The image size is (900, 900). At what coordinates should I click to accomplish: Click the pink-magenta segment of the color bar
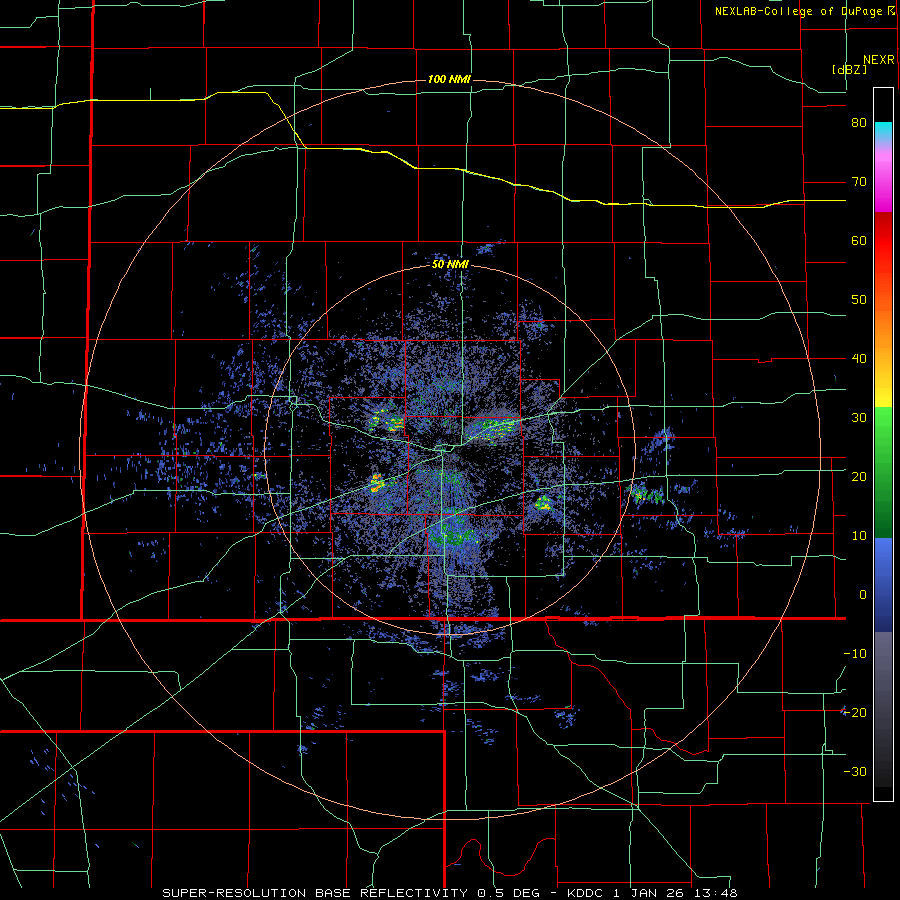[883, 179]
